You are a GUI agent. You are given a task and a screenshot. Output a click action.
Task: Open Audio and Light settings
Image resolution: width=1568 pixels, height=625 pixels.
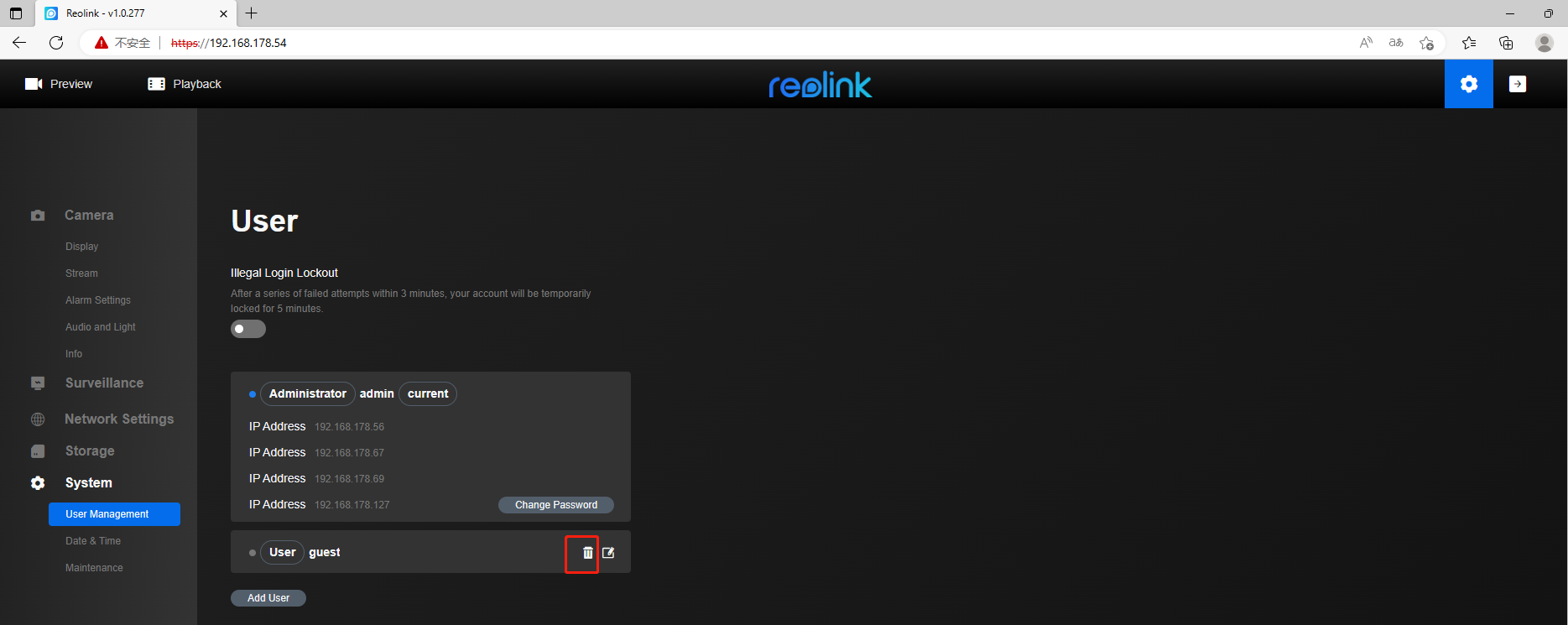pos(101,327)
